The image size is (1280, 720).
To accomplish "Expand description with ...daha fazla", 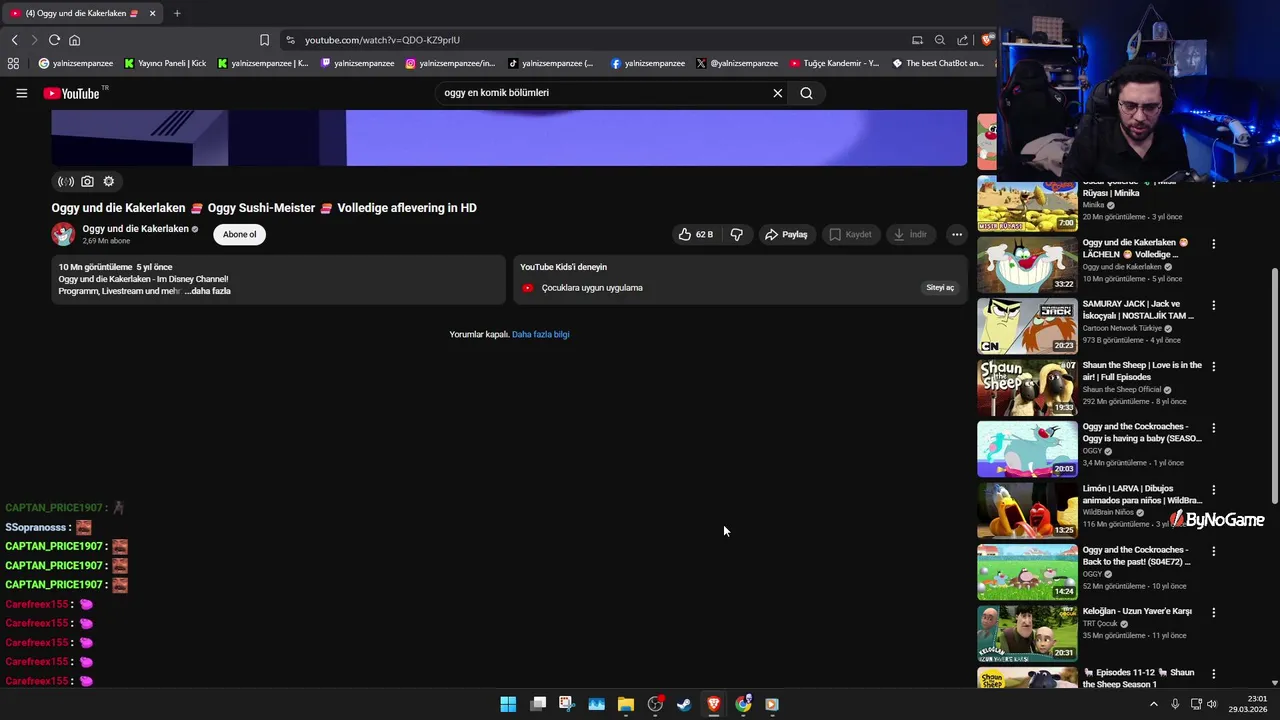I will click(208, 291).
